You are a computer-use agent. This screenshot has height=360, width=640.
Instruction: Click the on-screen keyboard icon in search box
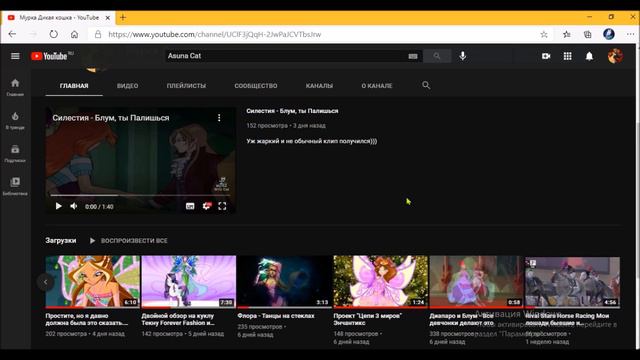coord(413,56)
